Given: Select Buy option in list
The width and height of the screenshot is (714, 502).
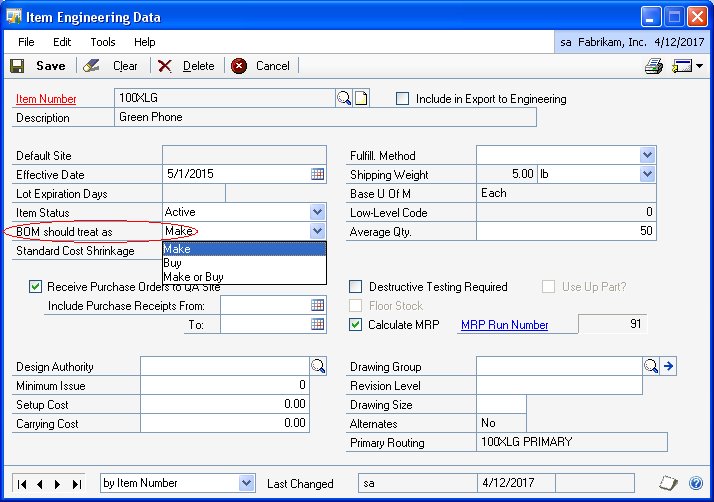Looking at the screenshot, I should [x=244, y=263].
